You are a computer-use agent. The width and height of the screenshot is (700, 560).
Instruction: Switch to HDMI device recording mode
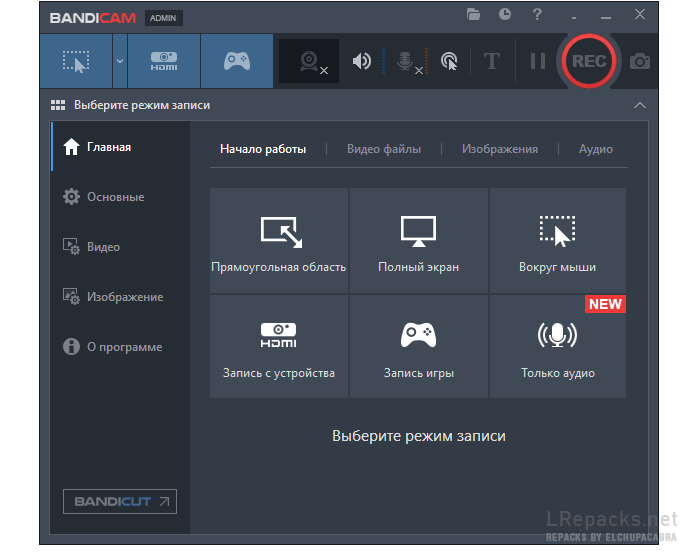(x=164, y=61)
